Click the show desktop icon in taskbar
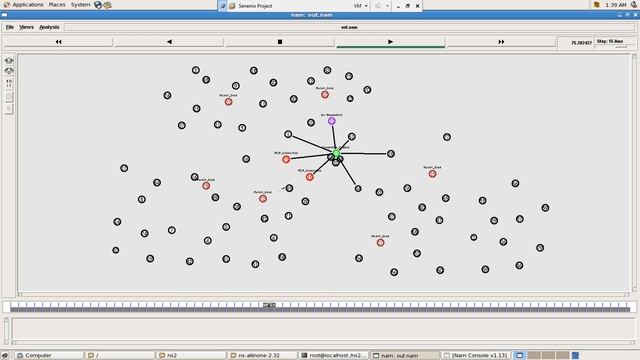This screenshot has height=360, width=640. (x=5, y=356)
